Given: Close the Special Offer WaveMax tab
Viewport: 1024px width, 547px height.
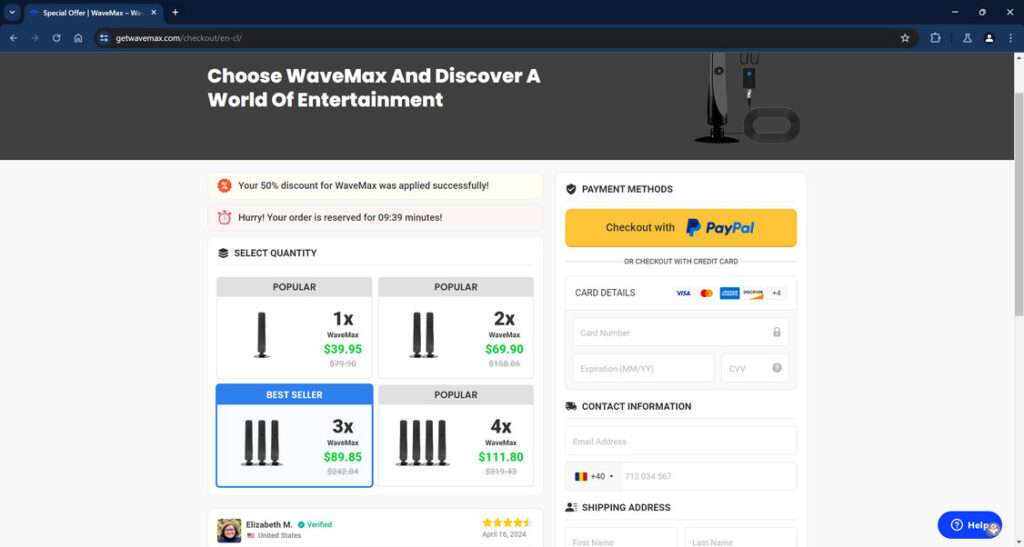Looking at the screenshot, I should (153, 12).
